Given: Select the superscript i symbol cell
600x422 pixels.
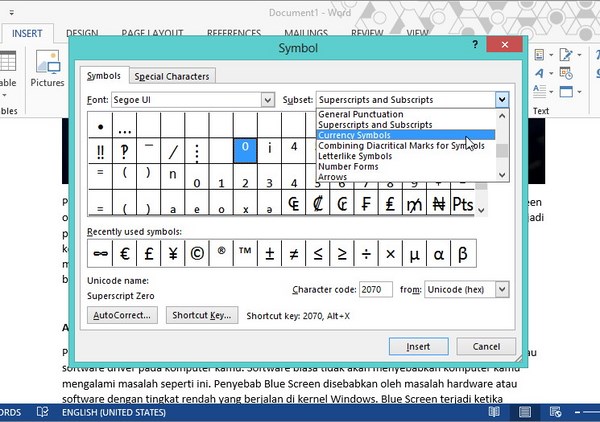Looking at the screenshot, I should coord(269,151).
